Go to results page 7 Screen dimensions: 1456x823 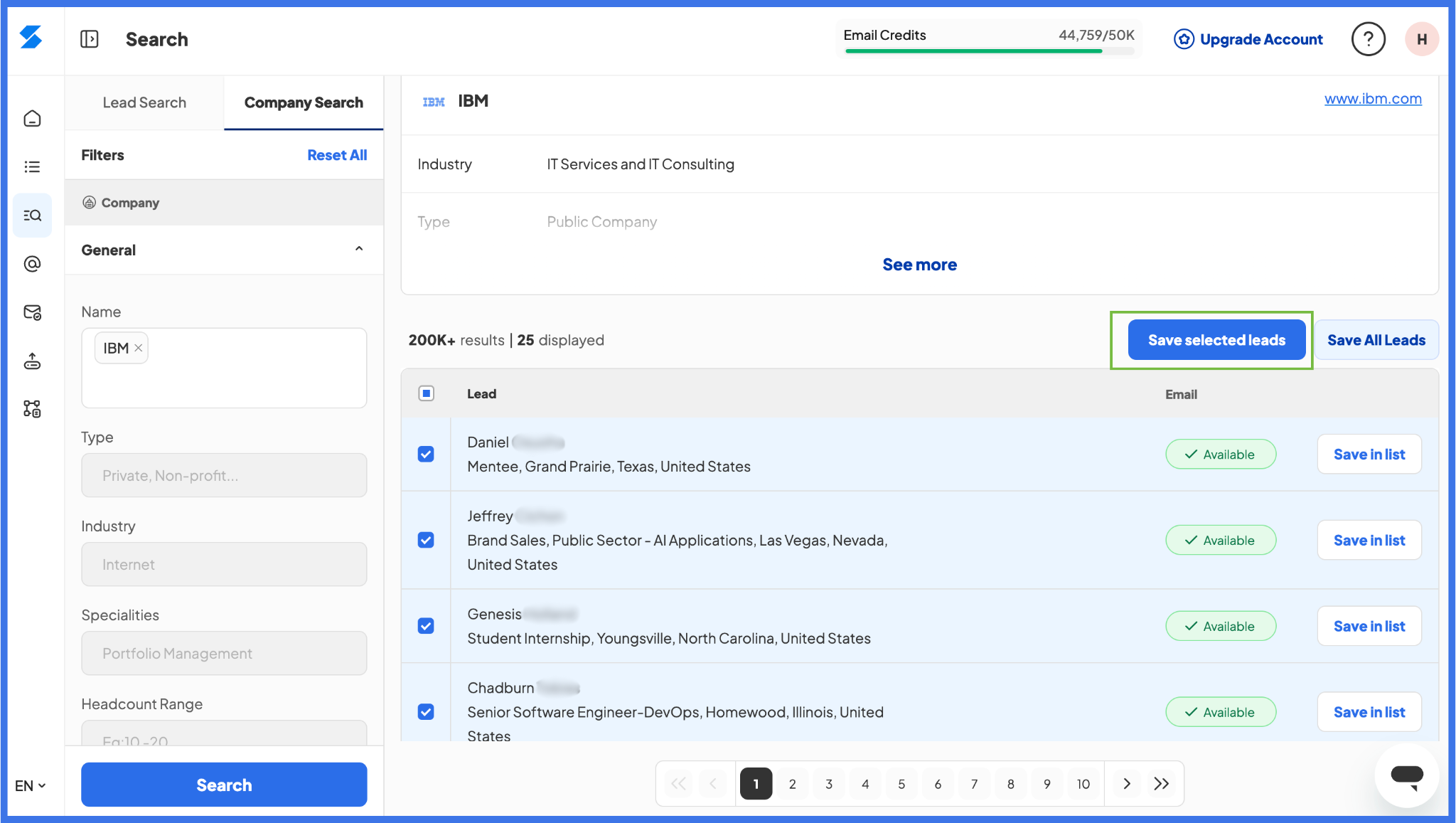point(974,784)
